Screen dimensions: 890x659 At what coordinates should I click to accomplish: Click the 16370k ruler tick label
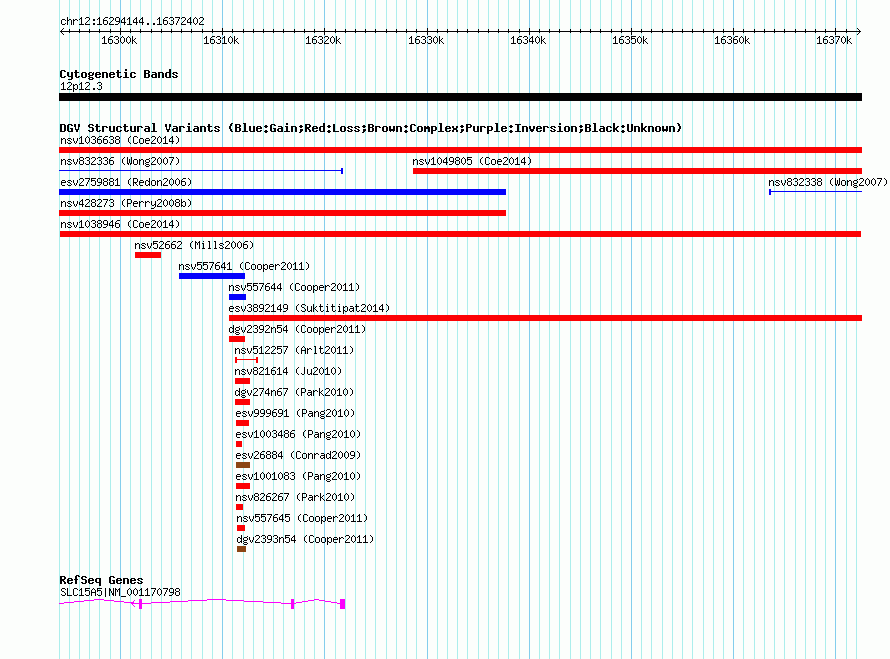[x=834, y=40]
